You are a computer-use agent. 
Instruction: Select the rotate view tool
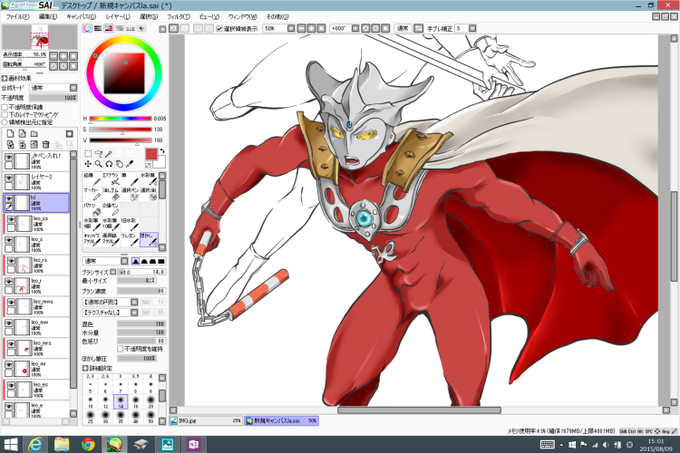109,164
